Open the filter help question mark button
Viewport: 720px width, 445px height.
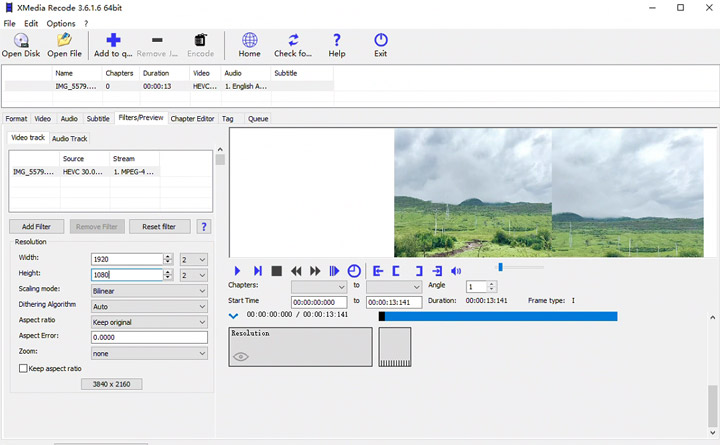pyautogui.click(x=204, y=227)
